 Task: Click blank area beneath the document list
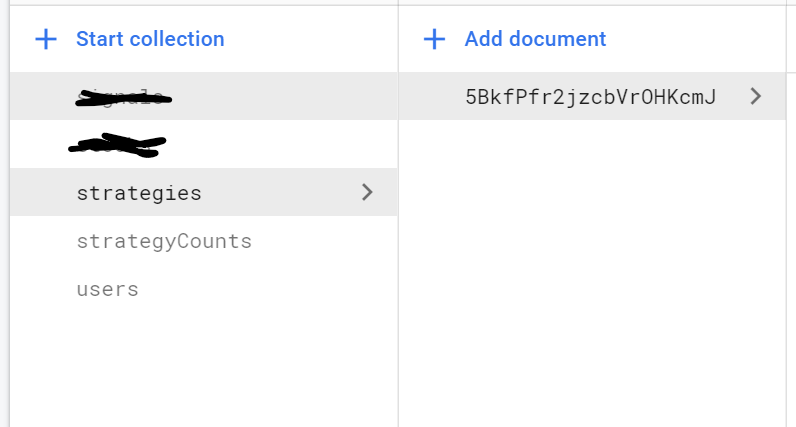click(592, 274)
